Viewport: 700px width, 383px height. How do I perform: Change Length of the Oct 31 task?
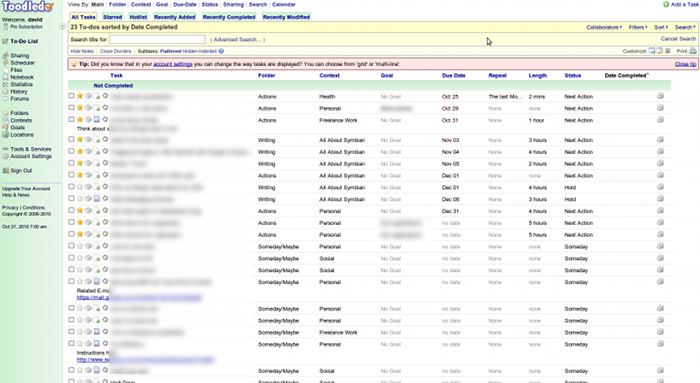click(536, 121)
